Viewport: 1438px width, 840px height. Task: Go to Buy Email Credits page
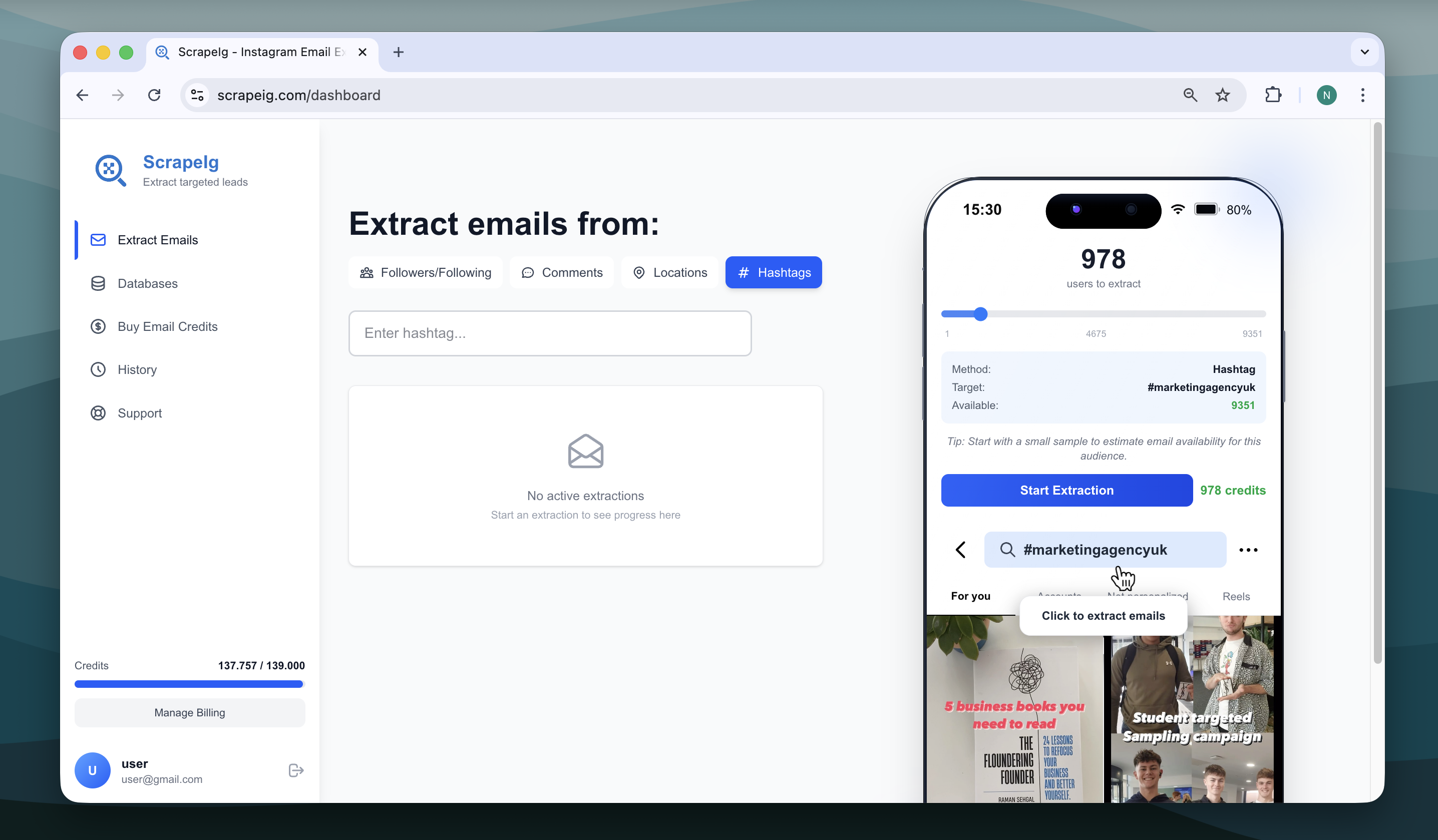tap(167, 326)
